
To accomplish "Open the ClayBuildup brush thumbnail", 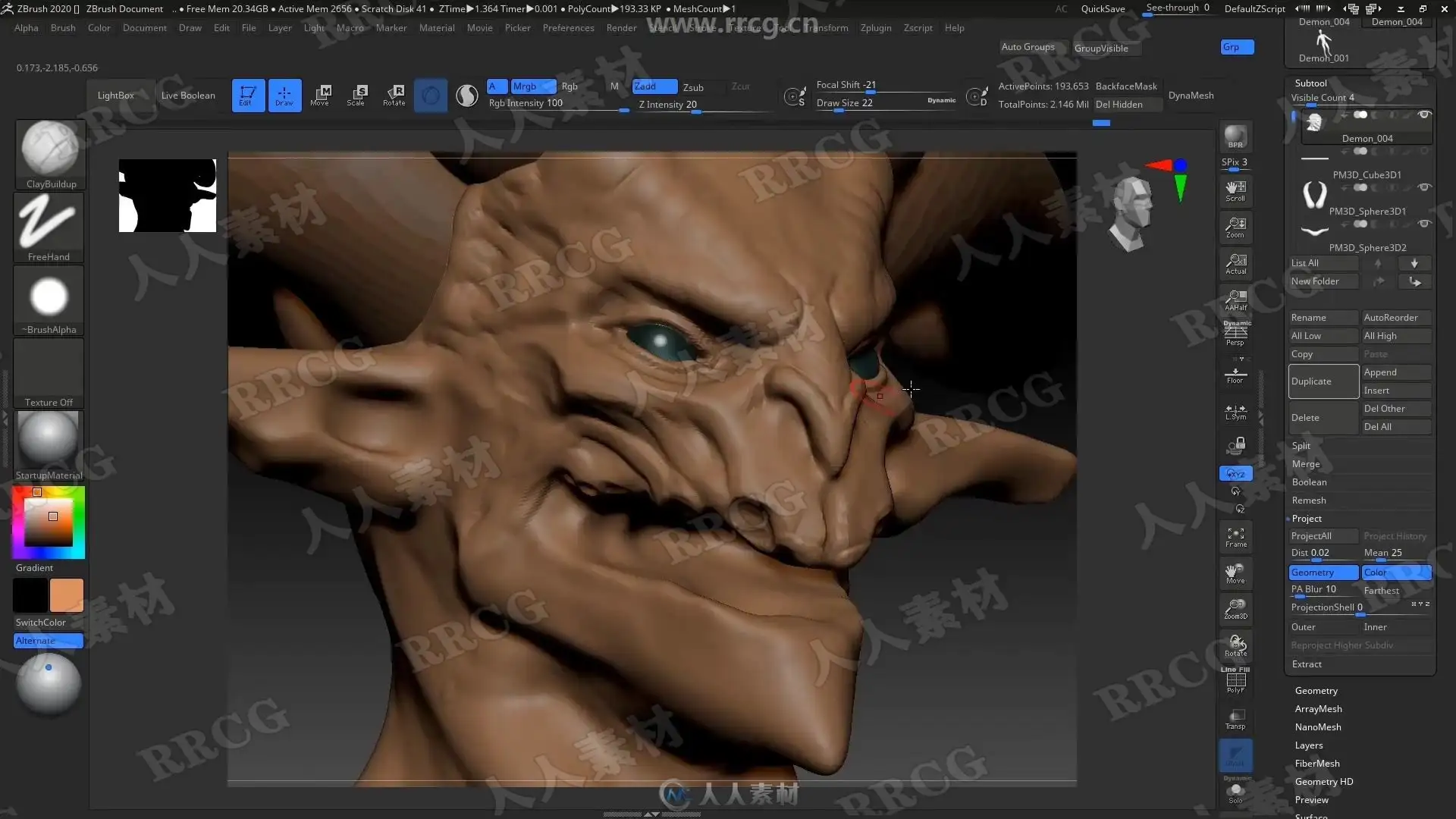I will coord(49,149).
